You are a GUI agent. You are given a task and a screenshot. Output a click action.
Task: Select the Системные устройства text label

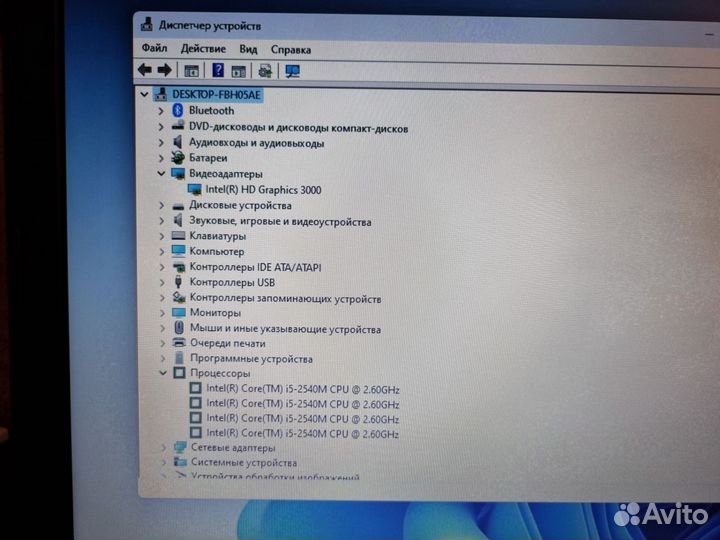coord(244,462)
